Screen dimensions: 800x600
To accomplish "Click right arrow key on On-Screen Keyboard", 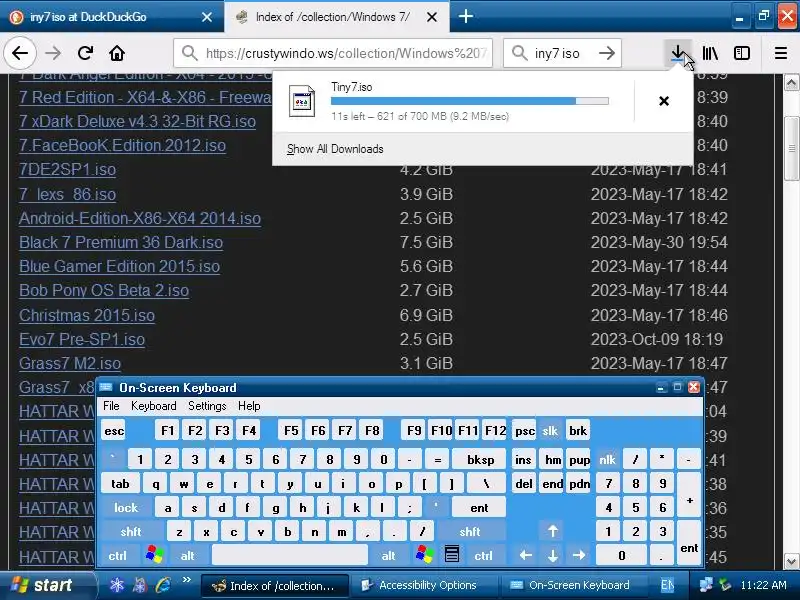I will (x=579, y=555).
